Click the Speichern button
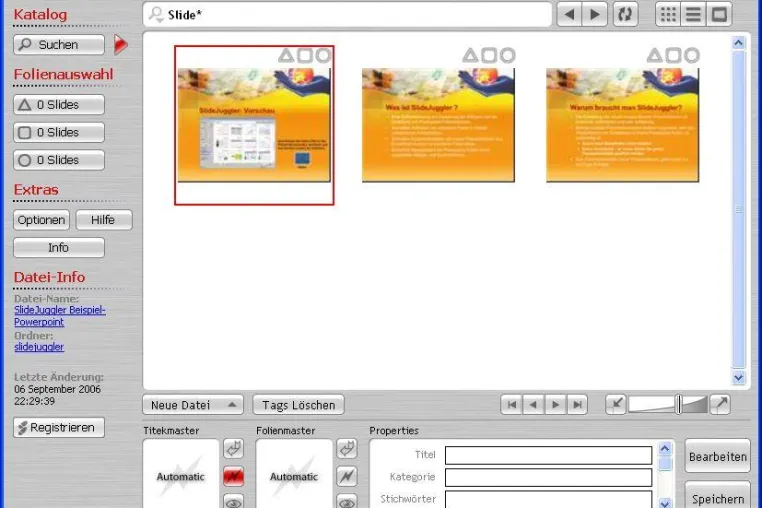 pyautogui.click(x=717, y=497)
